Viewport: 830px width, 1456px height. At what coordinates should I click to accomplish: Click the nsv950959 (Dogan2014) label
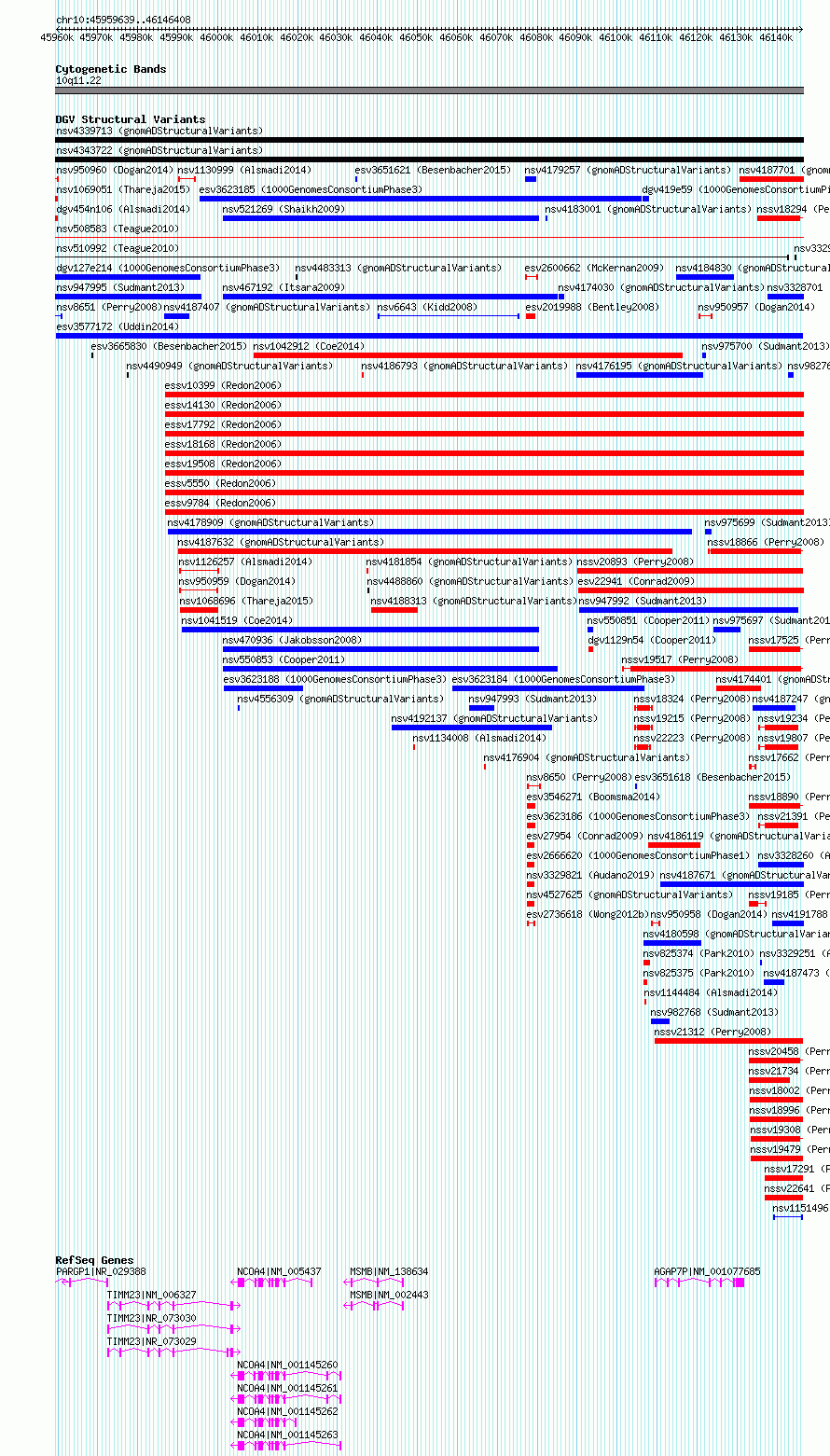point(238,581)
